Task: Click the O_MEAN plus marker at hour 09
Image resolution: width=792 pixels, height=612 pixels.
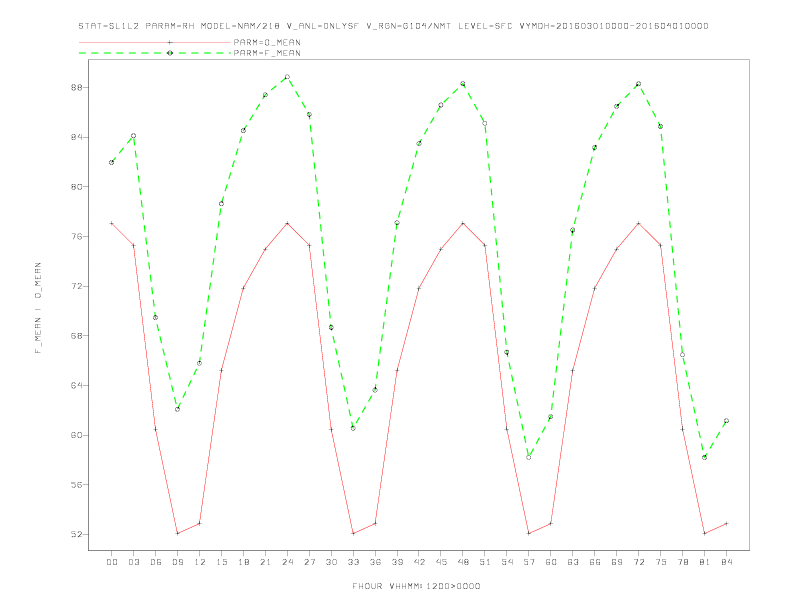Action: tap(177, 533)
